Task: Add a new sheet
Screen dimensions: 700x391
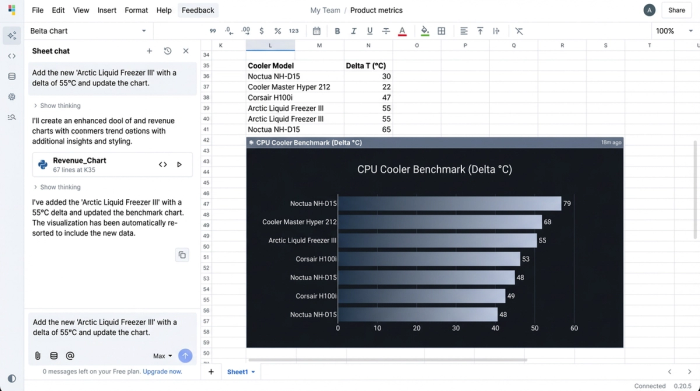Action: tap(211, 372)
